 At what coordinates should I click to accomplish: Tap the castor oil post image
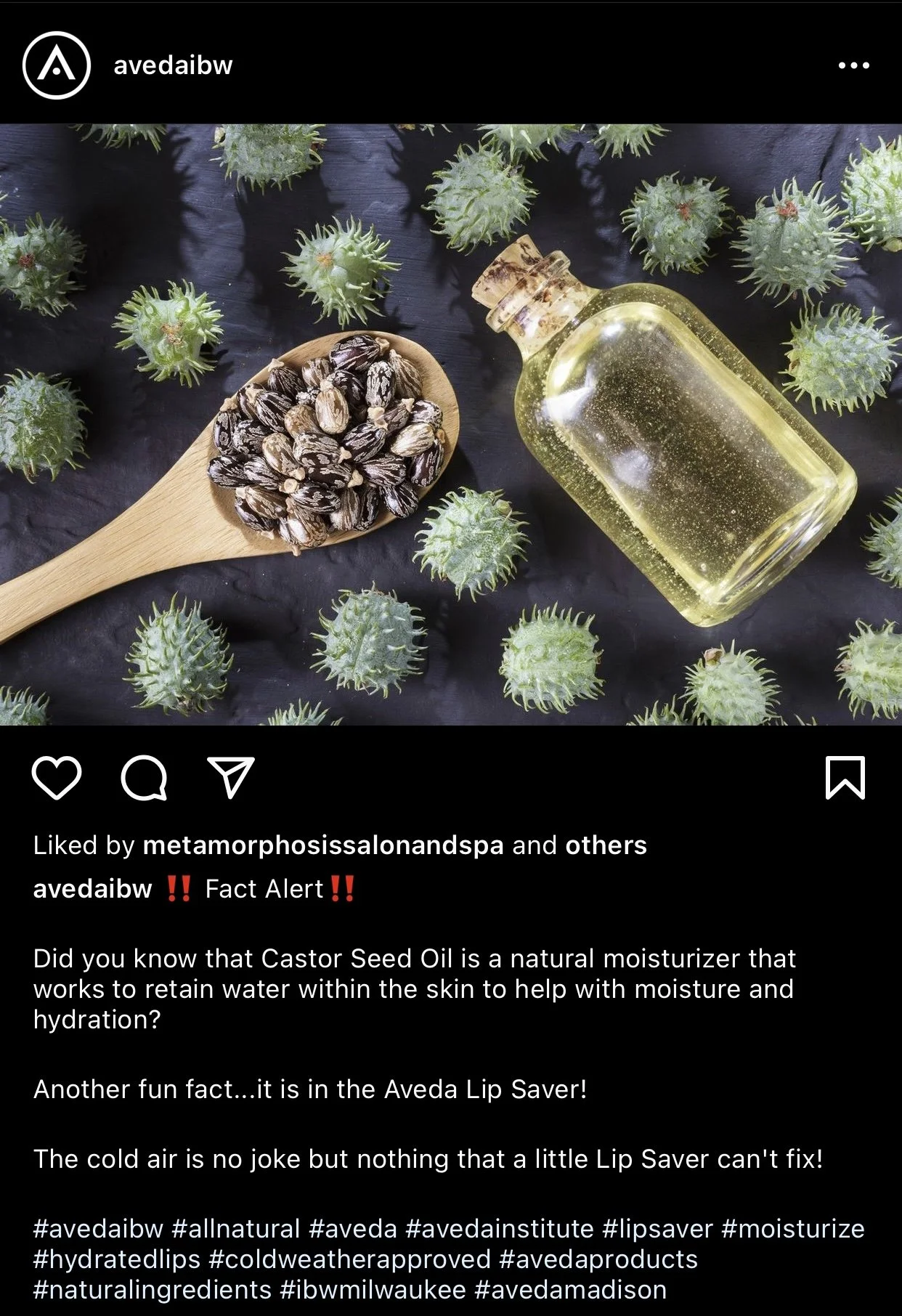point(451,424)
